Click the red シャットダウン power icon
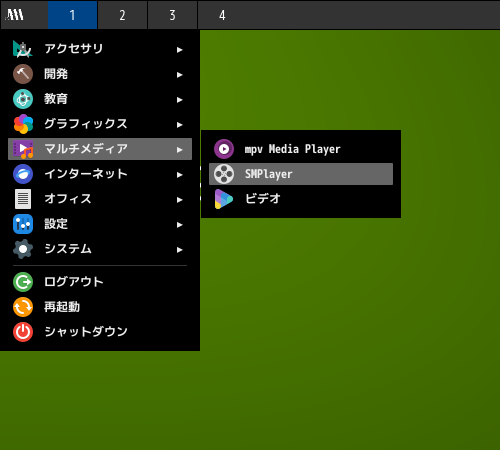500x450 pixels. [x=23, y=332]
